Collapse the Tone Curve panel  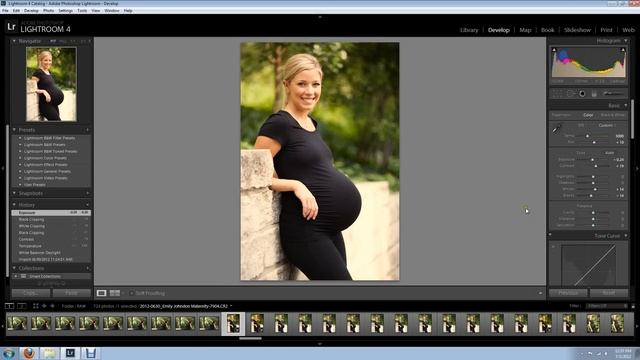625,236
